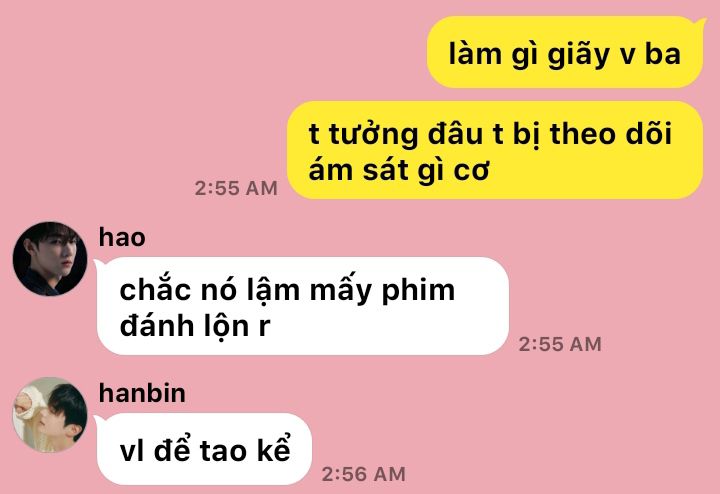This screenshot has width=720, height=494.
Task: Tap the sender name hanbin
Action: tap(142, 393)
